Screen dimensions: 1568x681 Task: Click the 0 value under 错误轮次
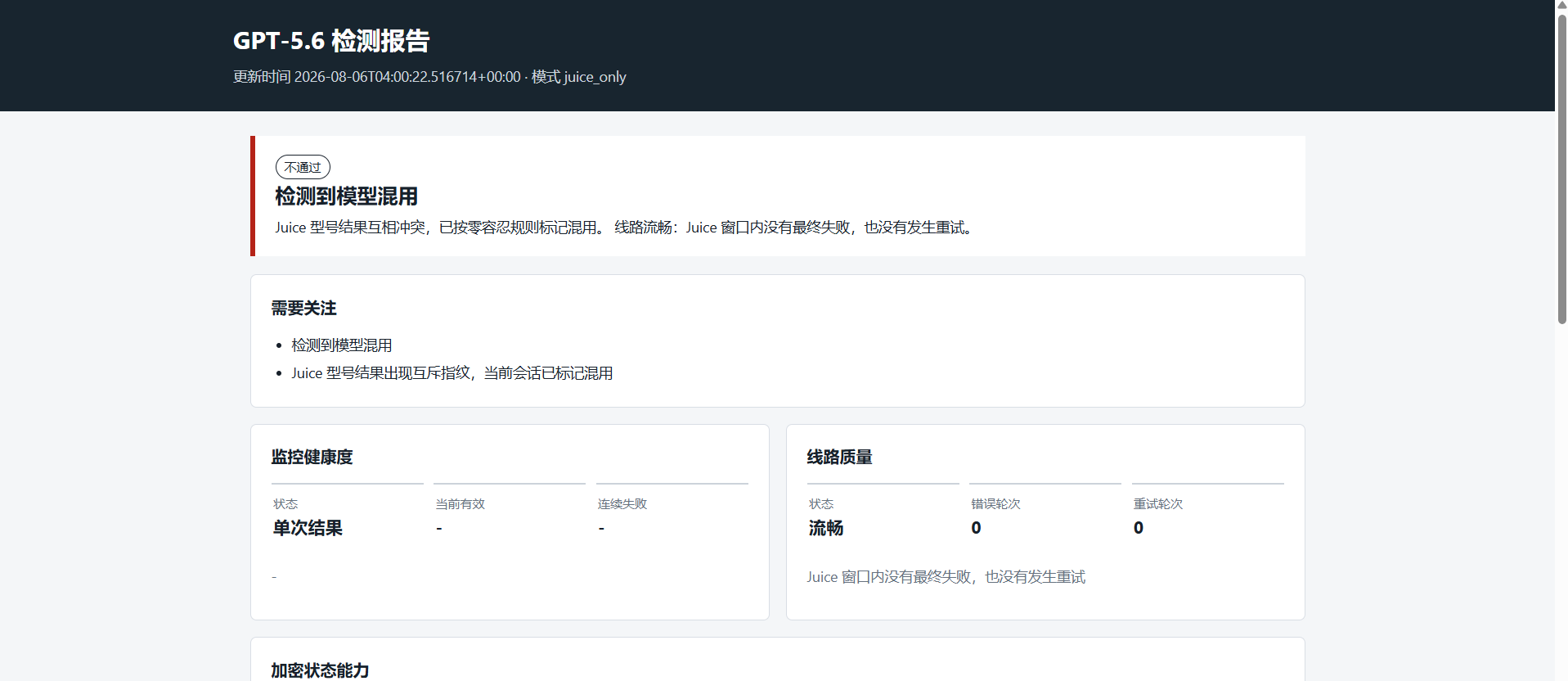pyautogui.click(x=977, y=528)
